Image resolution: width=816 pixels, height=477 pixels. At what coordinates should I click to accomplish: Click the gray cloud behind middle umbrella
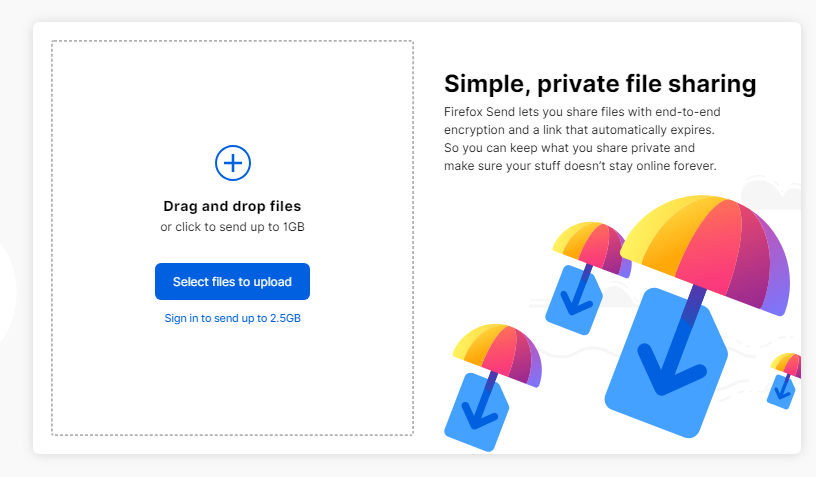pos(617,295)
